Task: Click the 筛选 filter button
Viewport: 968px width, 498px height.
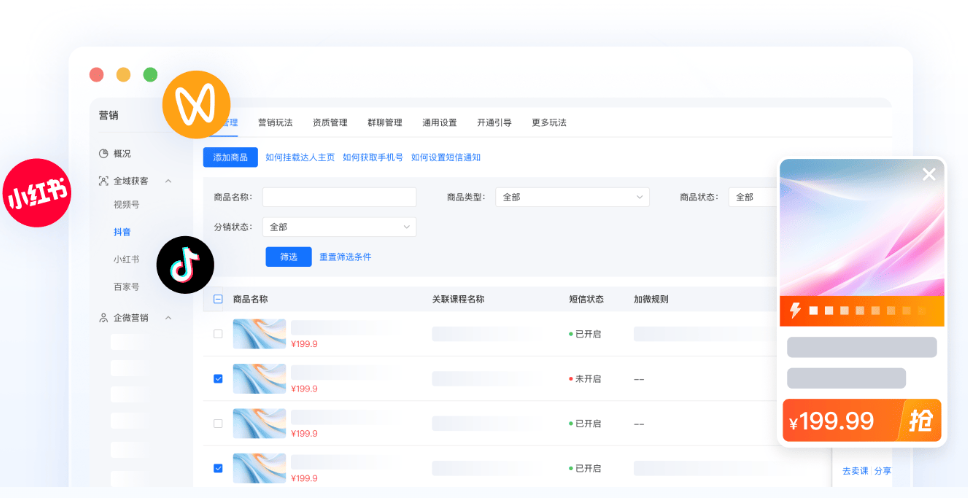Action: [289, 257]
